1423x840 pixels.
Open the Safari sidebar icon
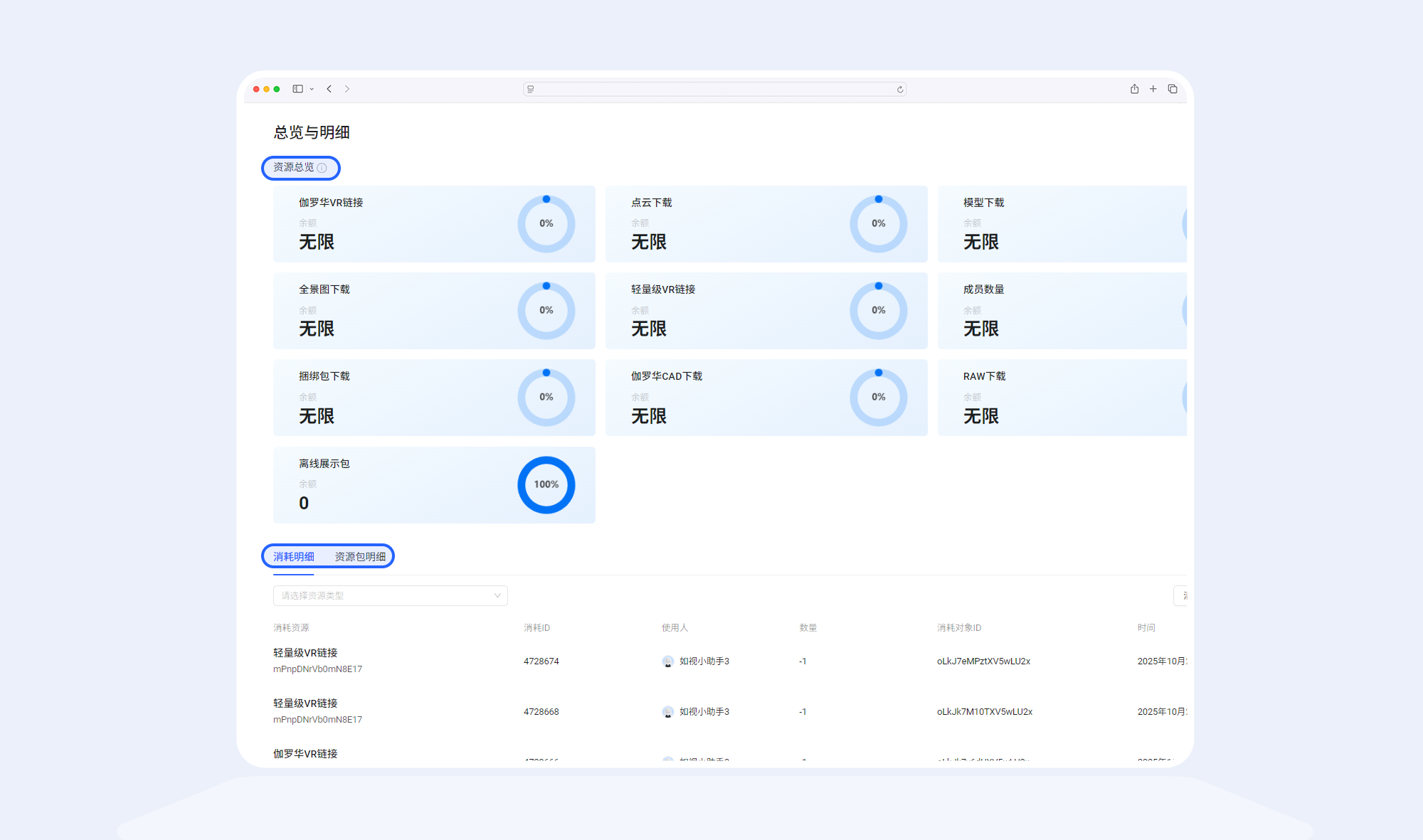pyautogui.click(x=299, y=89)
